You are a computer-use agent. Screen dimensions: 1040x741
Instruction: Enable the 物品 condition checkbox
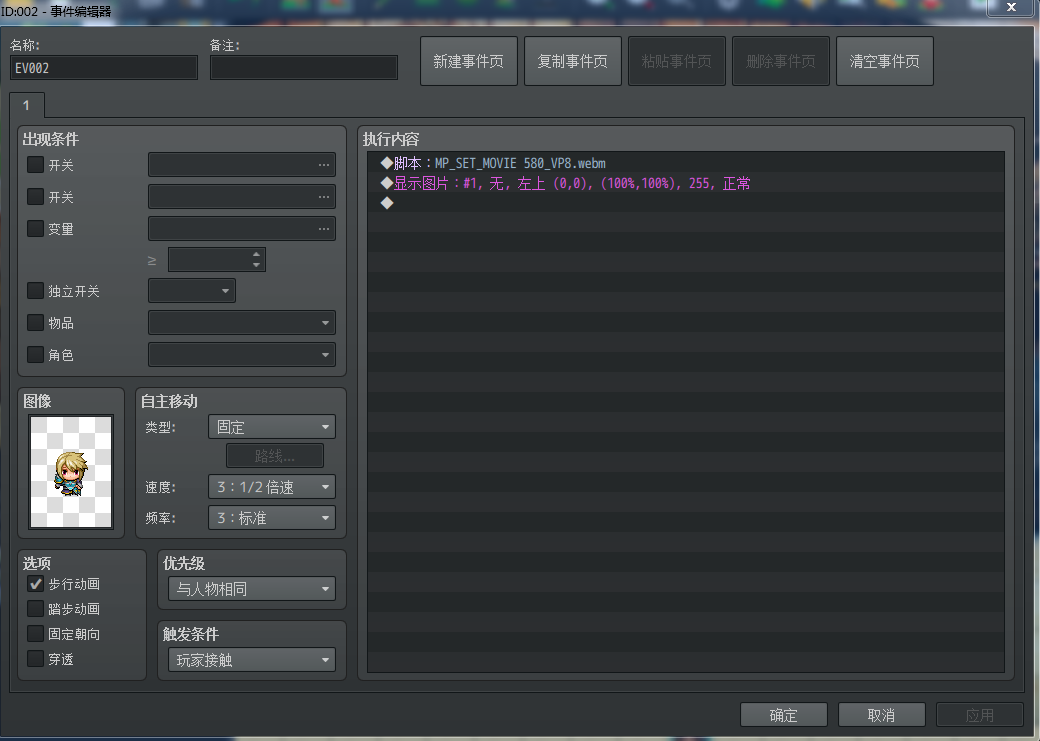(x=35, y=322)
